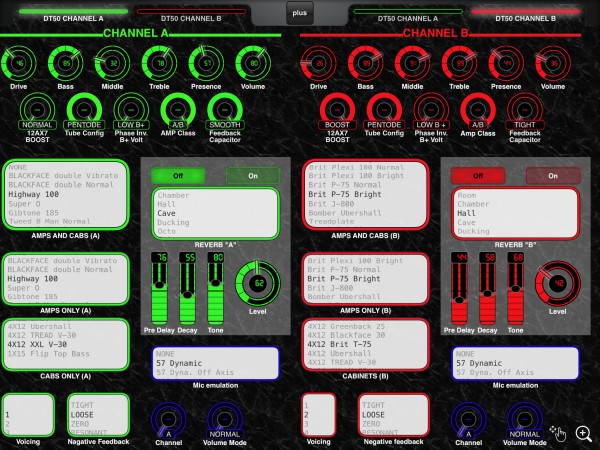Open the CABS ONLY (A) picker list
This screenshot has width=600, height=450.
pos(65,344)
